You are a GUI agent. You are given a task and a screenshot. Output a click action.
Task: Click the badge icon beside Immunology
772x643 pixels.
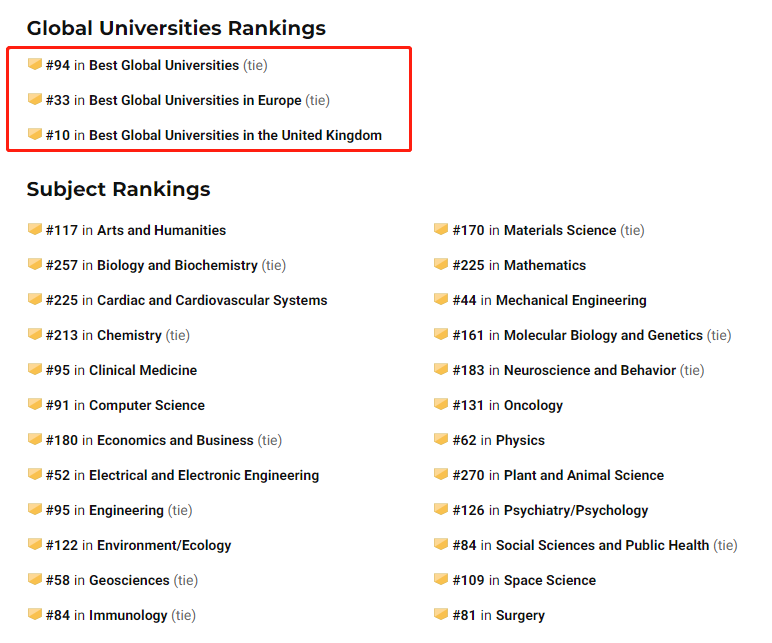(x=34, y=613)
